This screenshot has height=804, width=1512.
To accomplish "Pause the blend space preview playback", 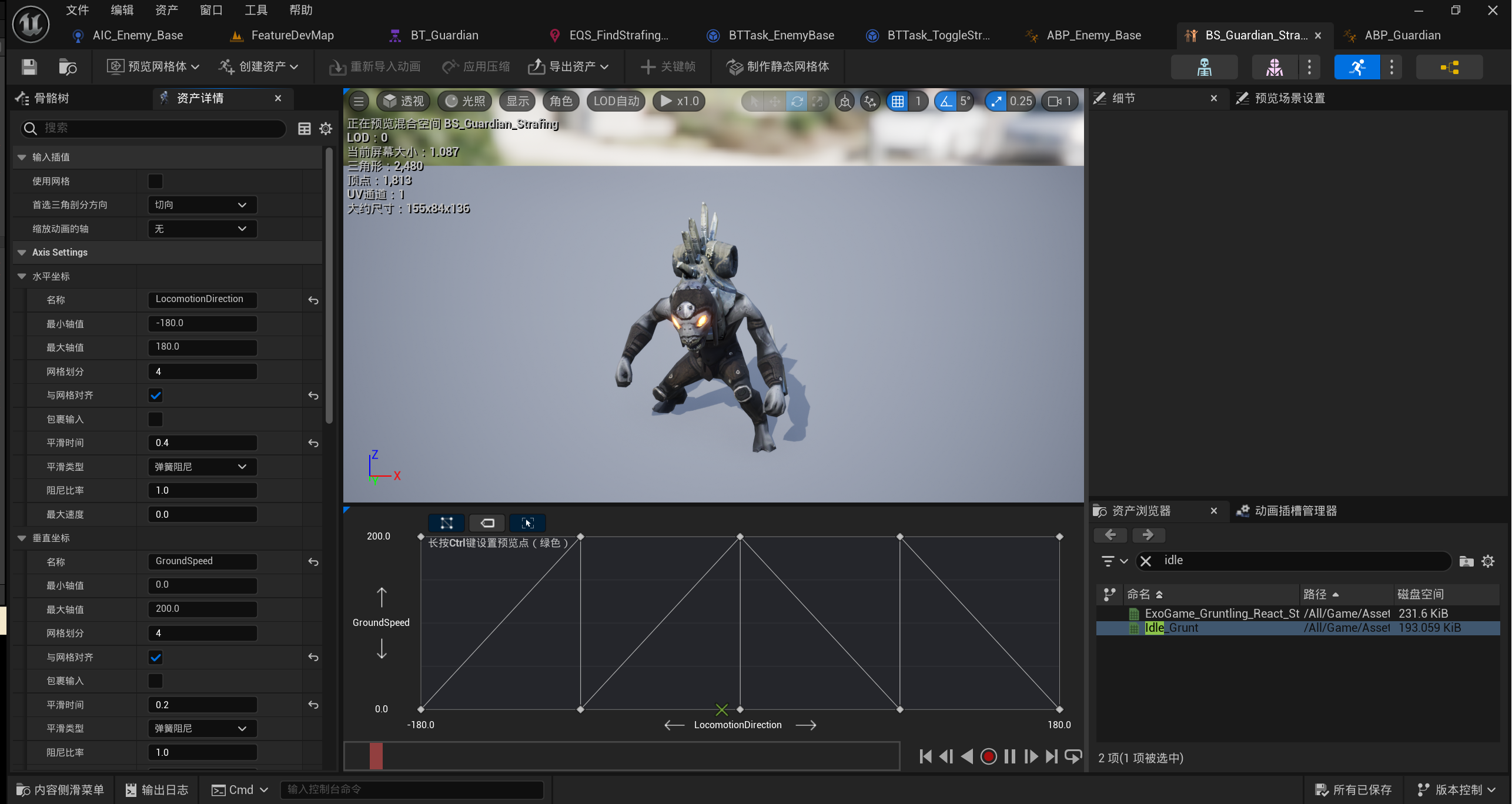I will pyautogui.click(x=1009, y=756).
